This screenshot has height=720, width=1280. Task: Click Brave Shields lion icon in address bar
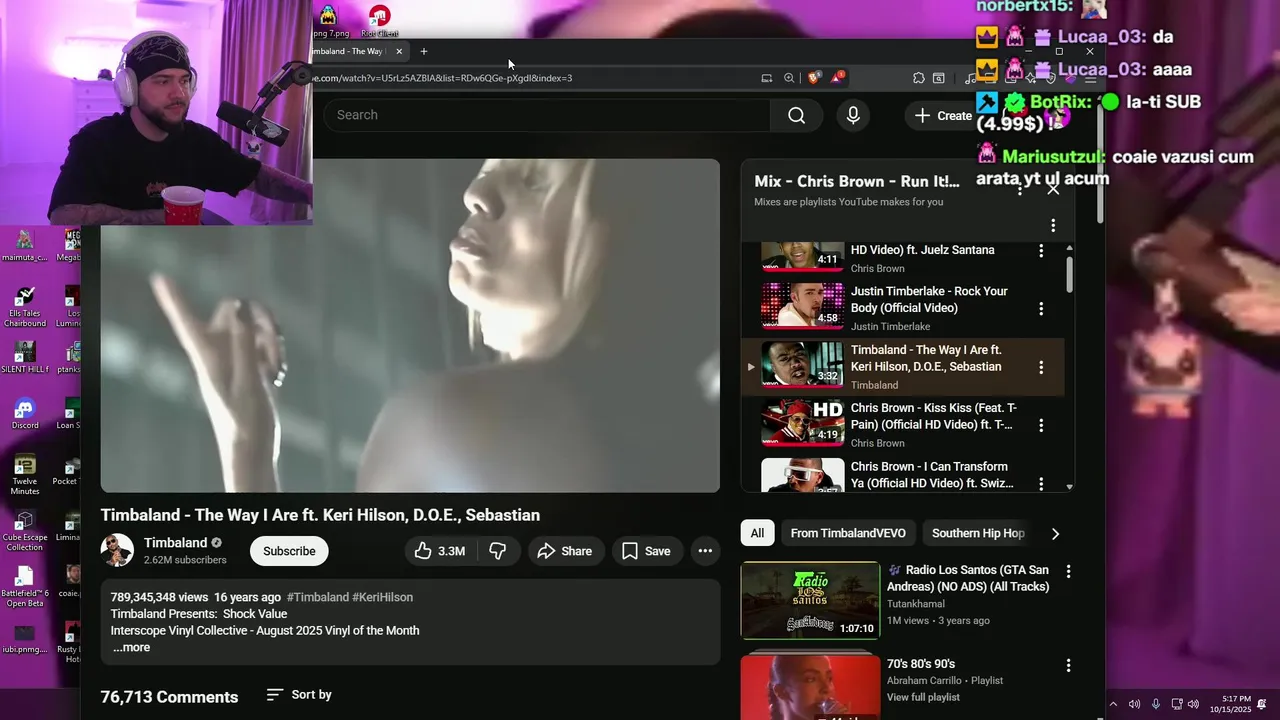(x=815, y=77)
